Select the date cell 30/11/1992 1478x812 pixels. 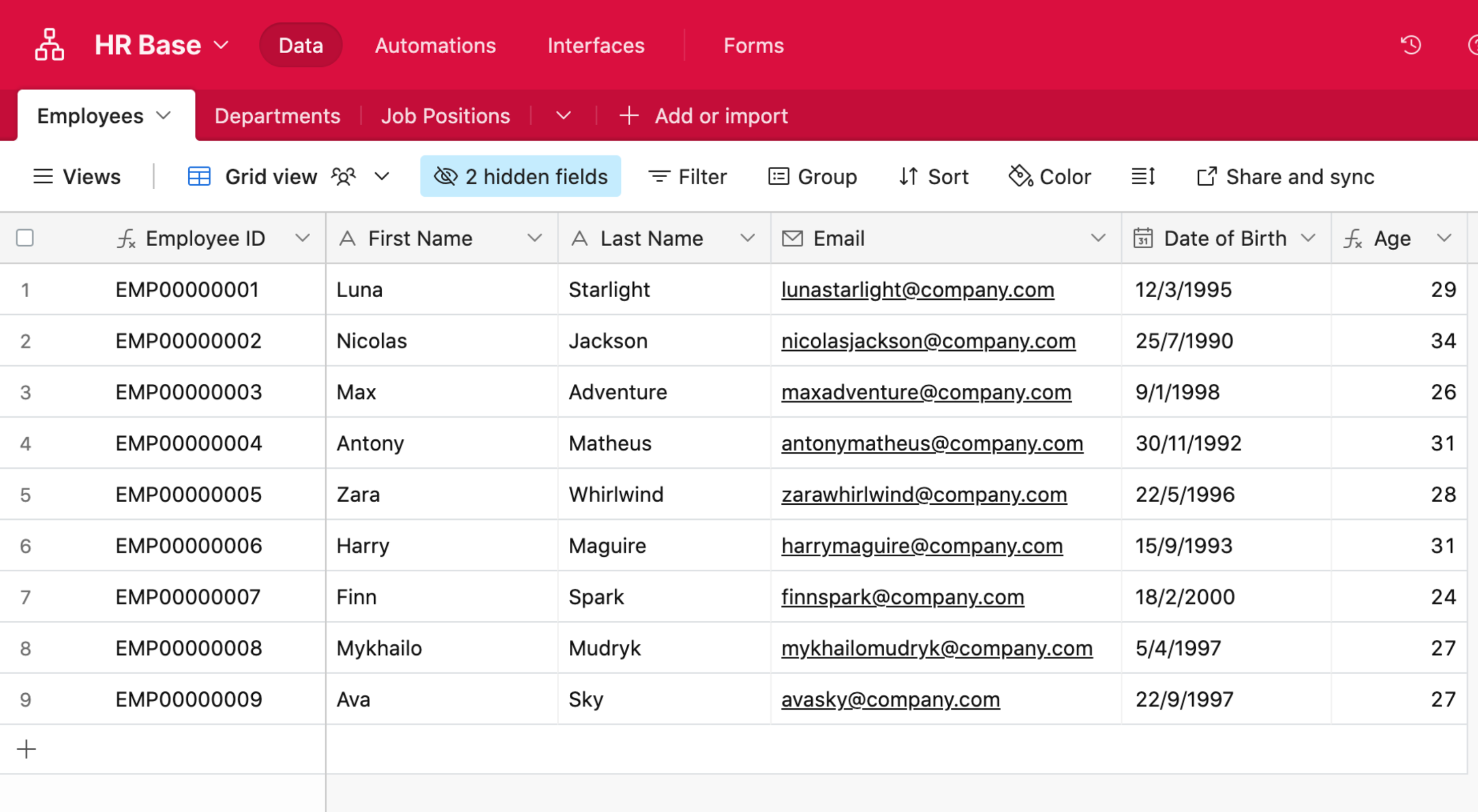click(1227, 443)
